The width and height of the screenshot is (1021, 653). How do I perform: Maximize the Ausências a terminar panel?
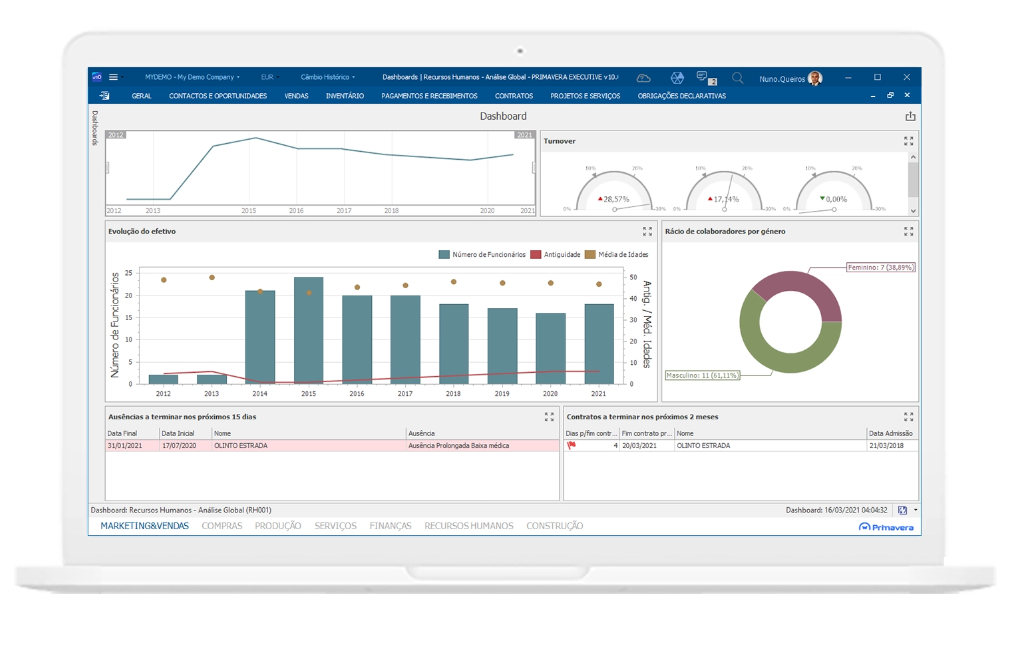pos(549,416)
